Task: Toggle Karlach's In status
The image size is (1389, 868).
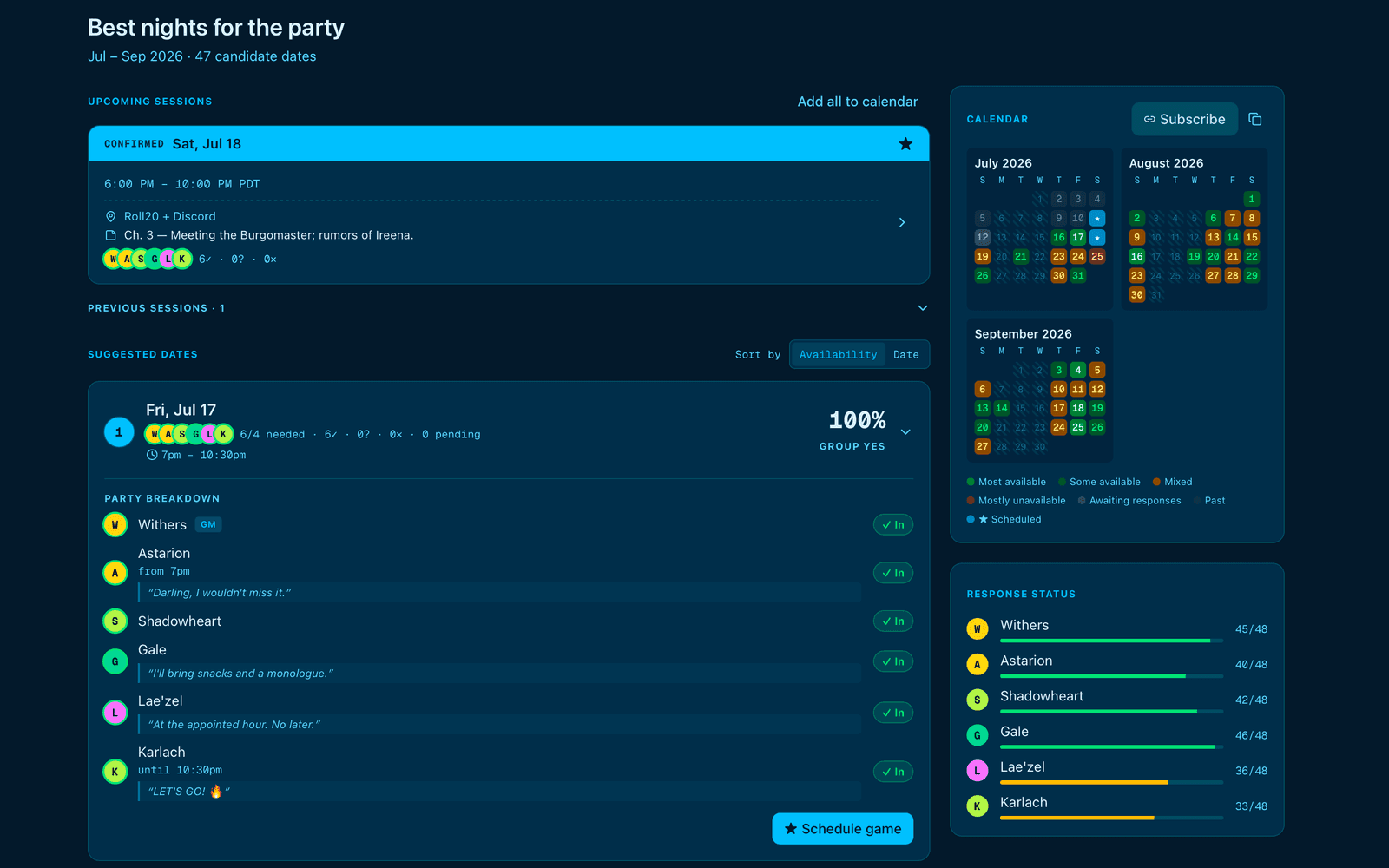Action: pyautogui.click(x=893, y=772)
